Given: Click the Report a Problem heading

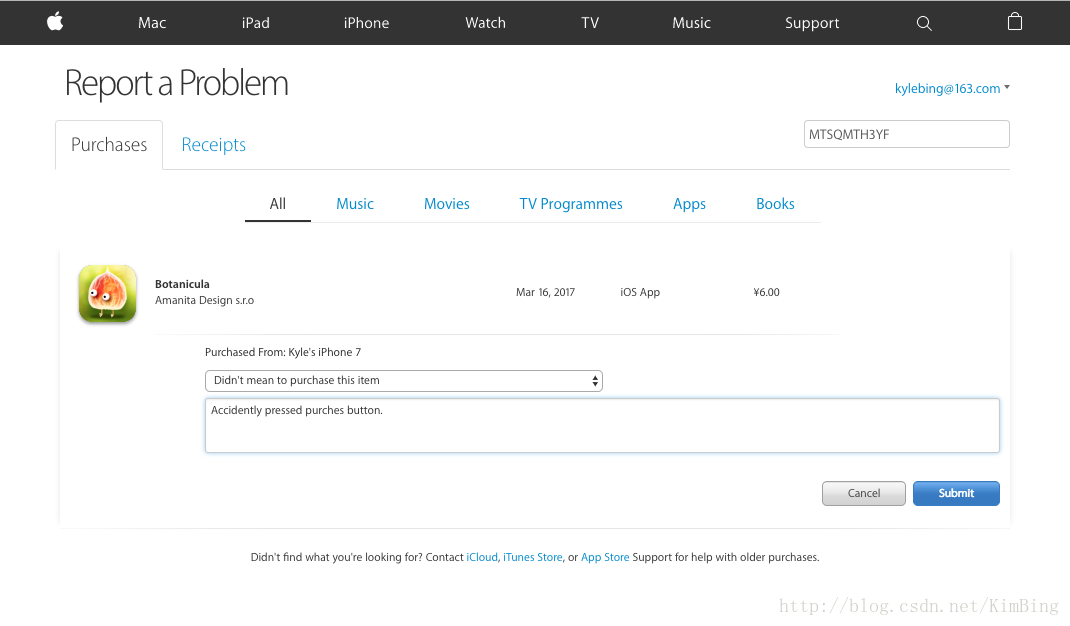Looking at the screenshot, I should [177, 84].
